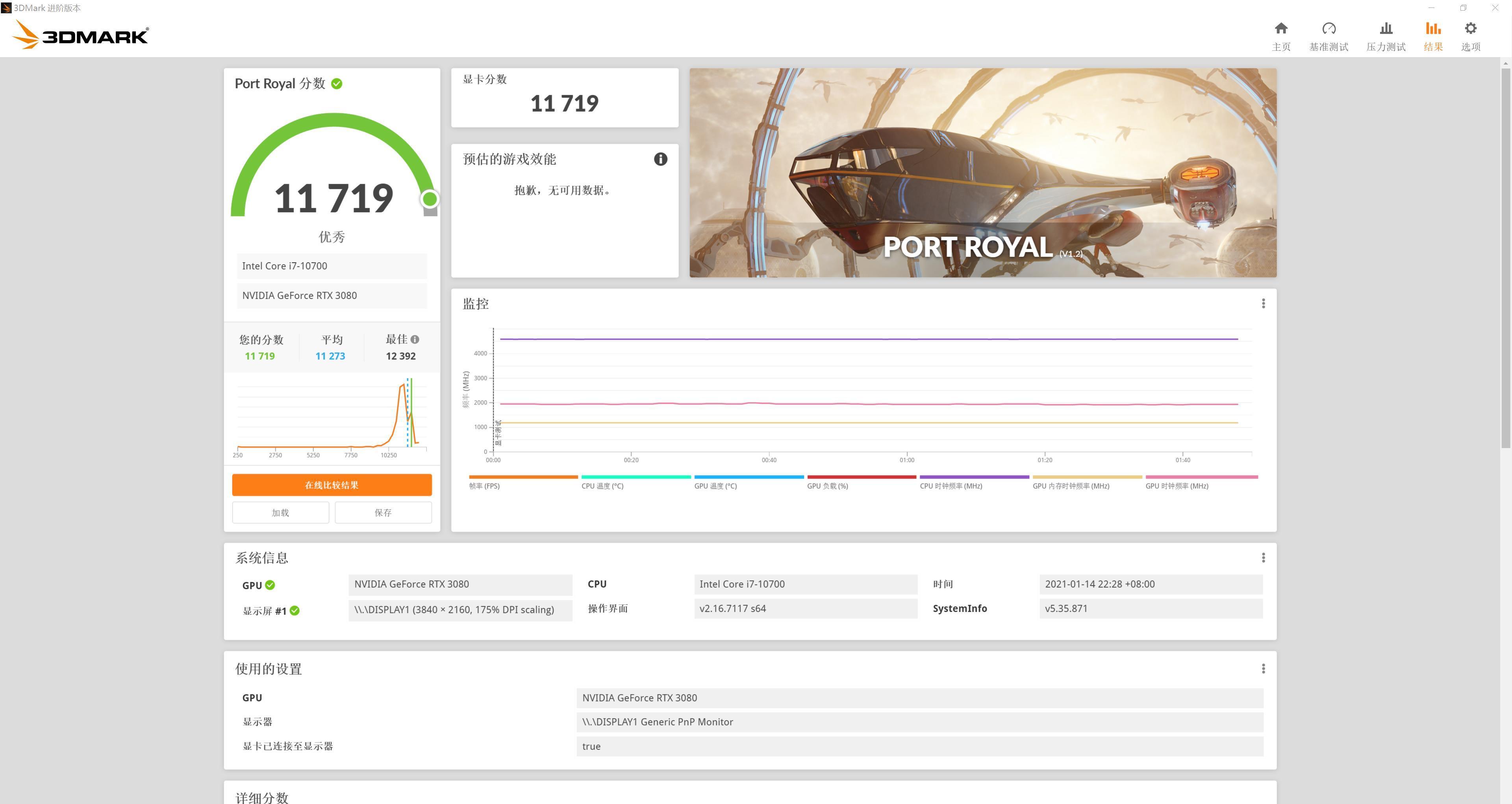Click the green validation check beside Port Royal 分数
Screen dimensions: 1512x804
336,83
